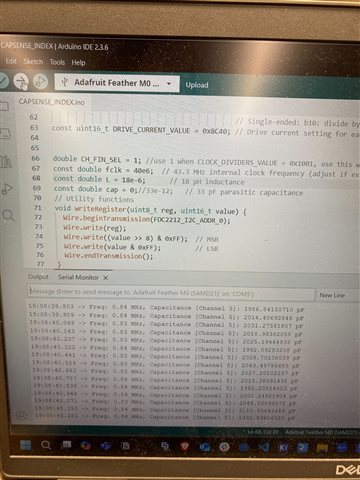Viewport: 360px width, 480px height.
Task: Open the Boards Manager sidebar panel
Action: tap(5, 134)
